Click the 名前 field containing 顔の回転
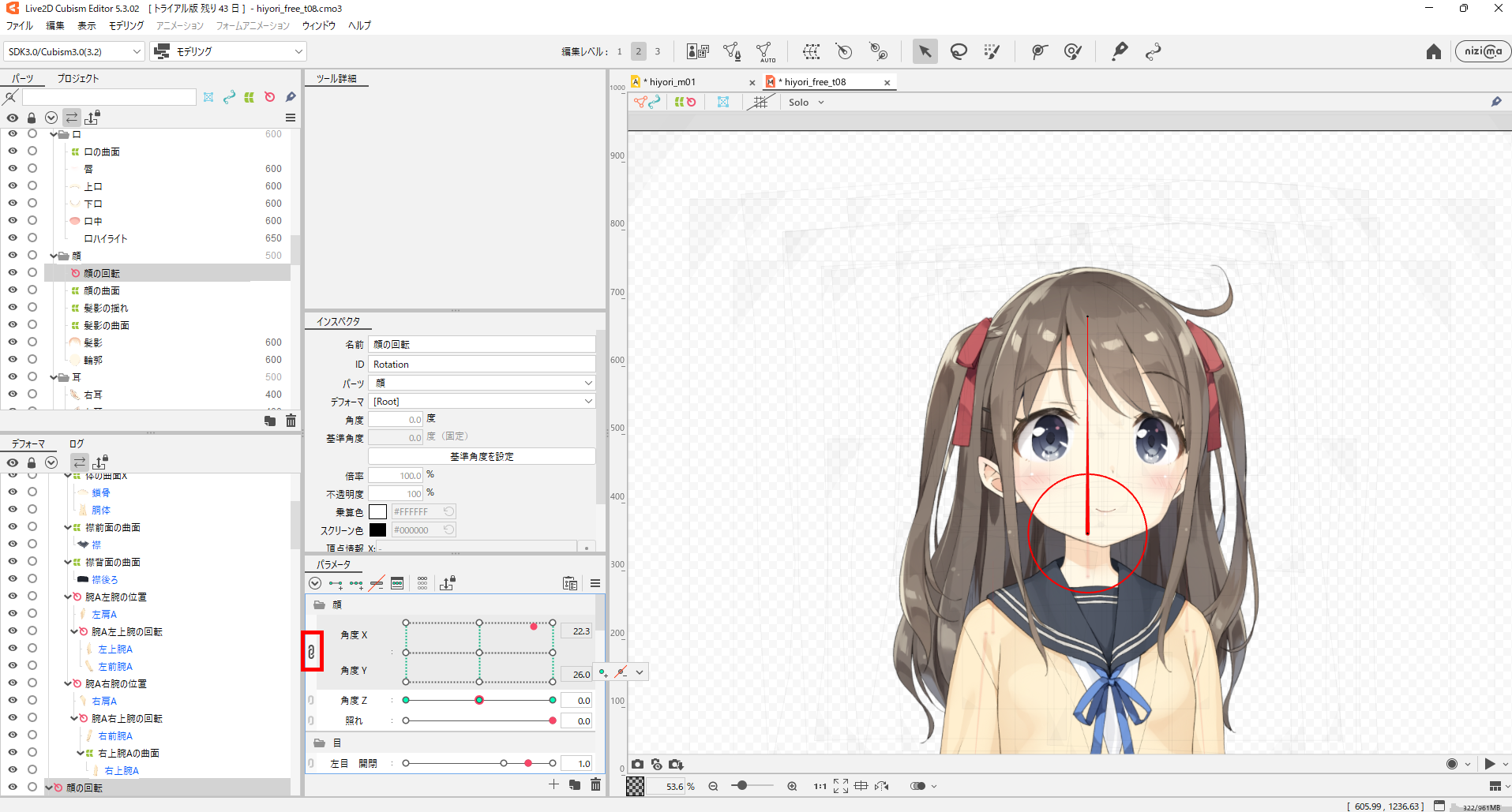 point(482,344)
